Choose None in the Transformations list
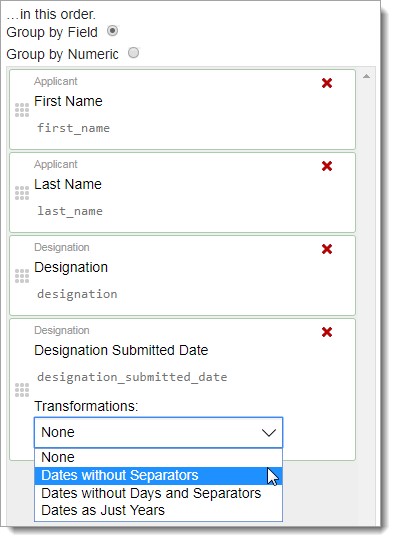Viewport: 396px width, 542px height. [158, 457]
